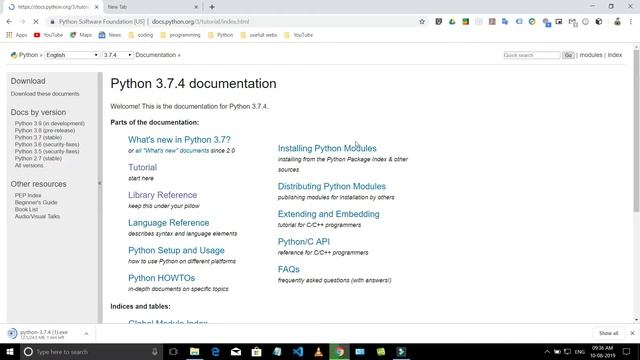Click the browser back arrow
Viewport: 640px width, 360px height.
click(x=9, y=22)
